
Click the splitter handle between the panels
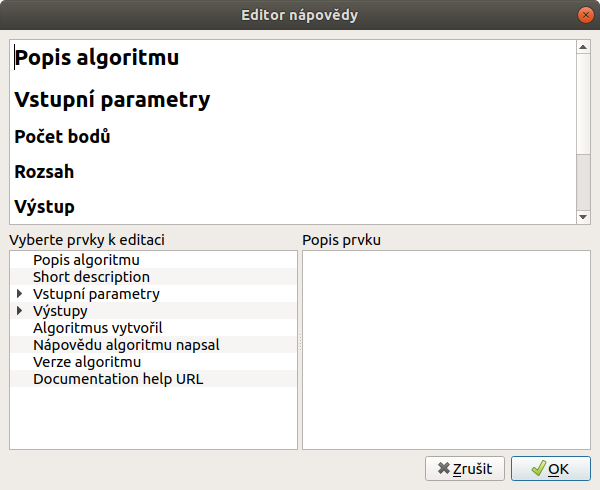click(x=300, y=342)
